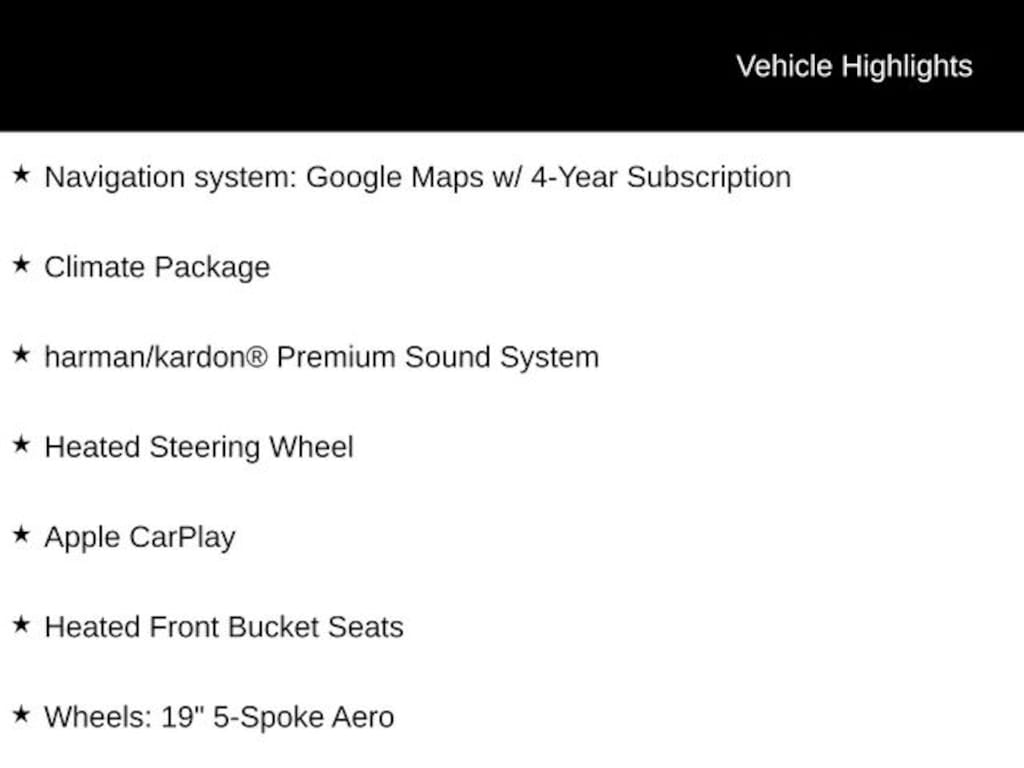Select the star beside Wheels 19" 5-Spoke Aero

click(x=21, y=715)
